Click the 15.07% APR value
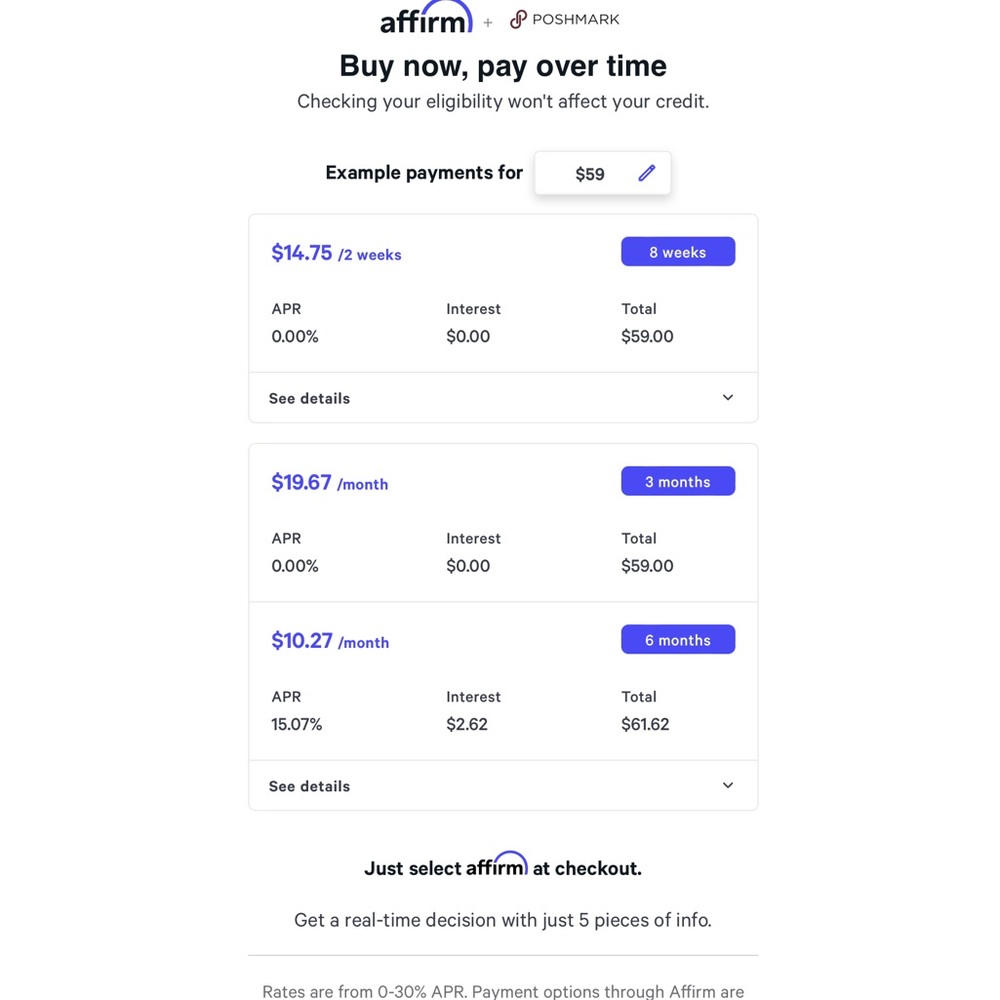 coord(297,724)
